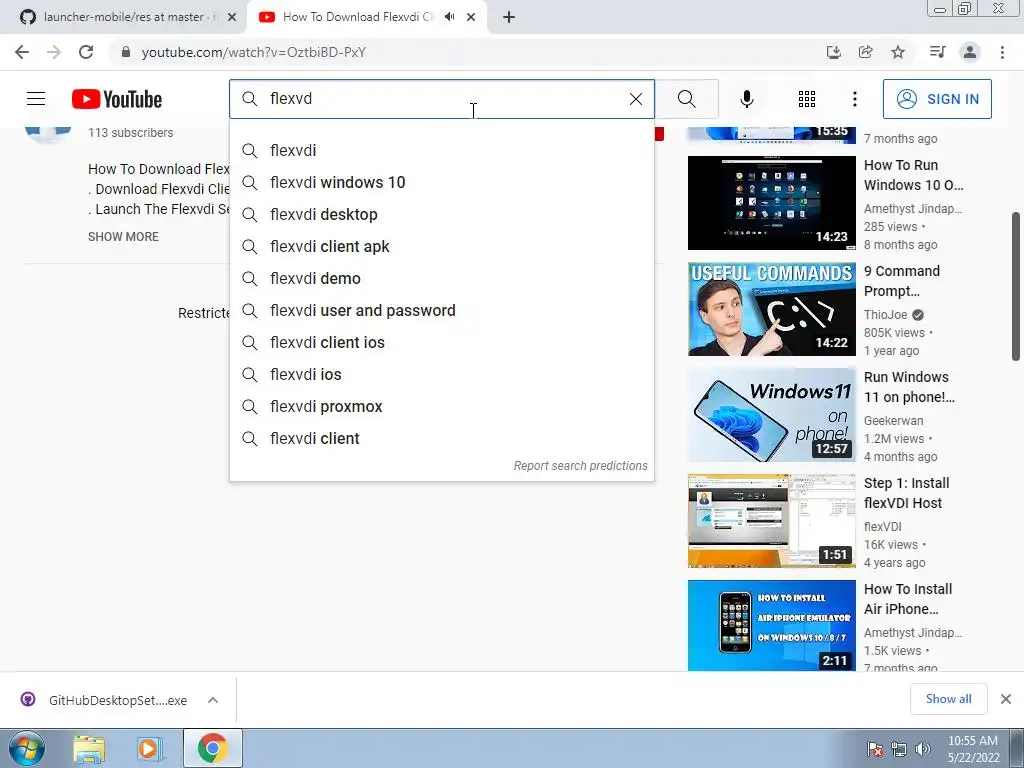
Task: Open the Air iPhone Emulator video thumbnail
Action: click(771, 626)
